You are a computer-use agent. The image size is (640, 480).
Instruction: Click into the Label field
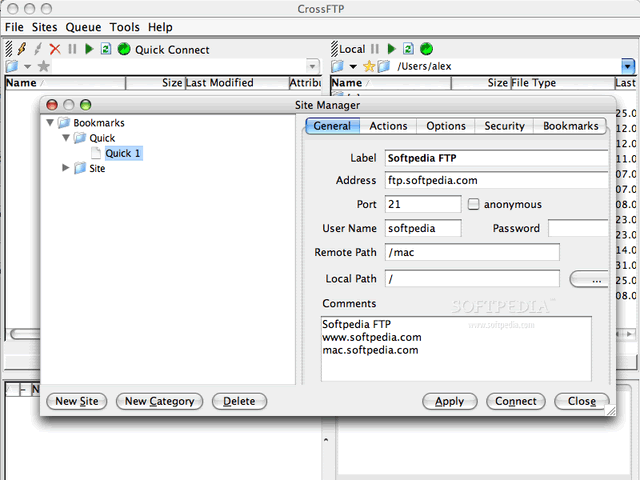coord(496,158)
